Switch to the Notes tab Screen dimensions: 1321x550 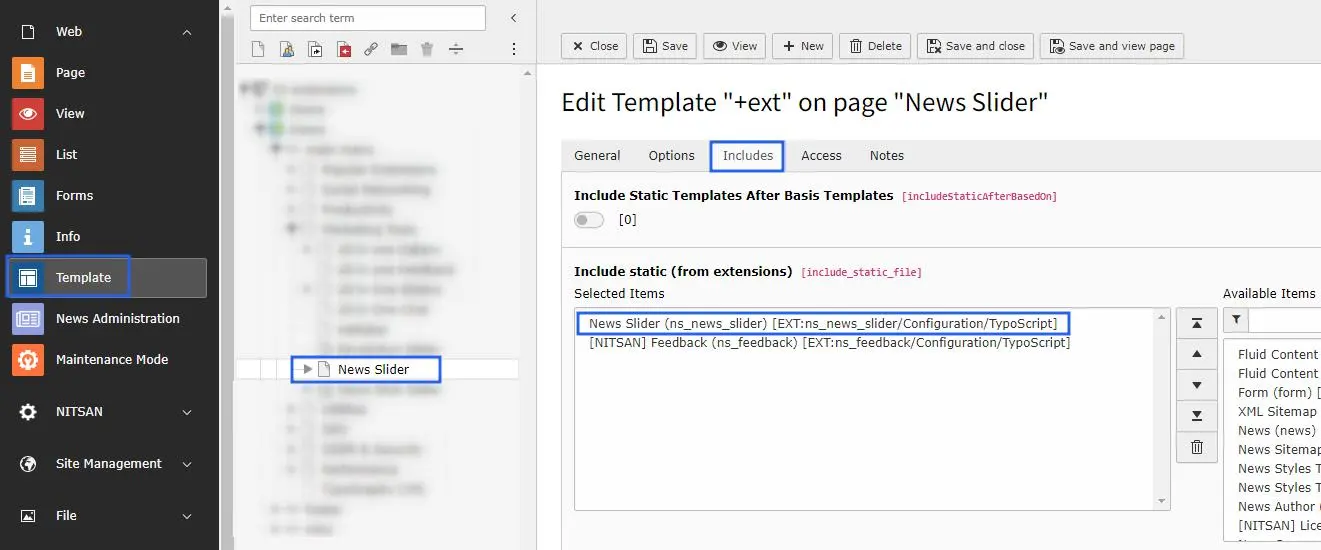coord(887,156)
